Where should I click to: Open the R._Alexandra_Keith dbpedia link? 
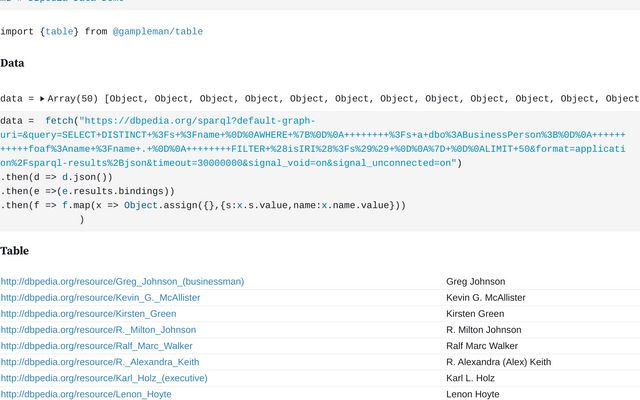pyautogui.click(x=100, y=362)
